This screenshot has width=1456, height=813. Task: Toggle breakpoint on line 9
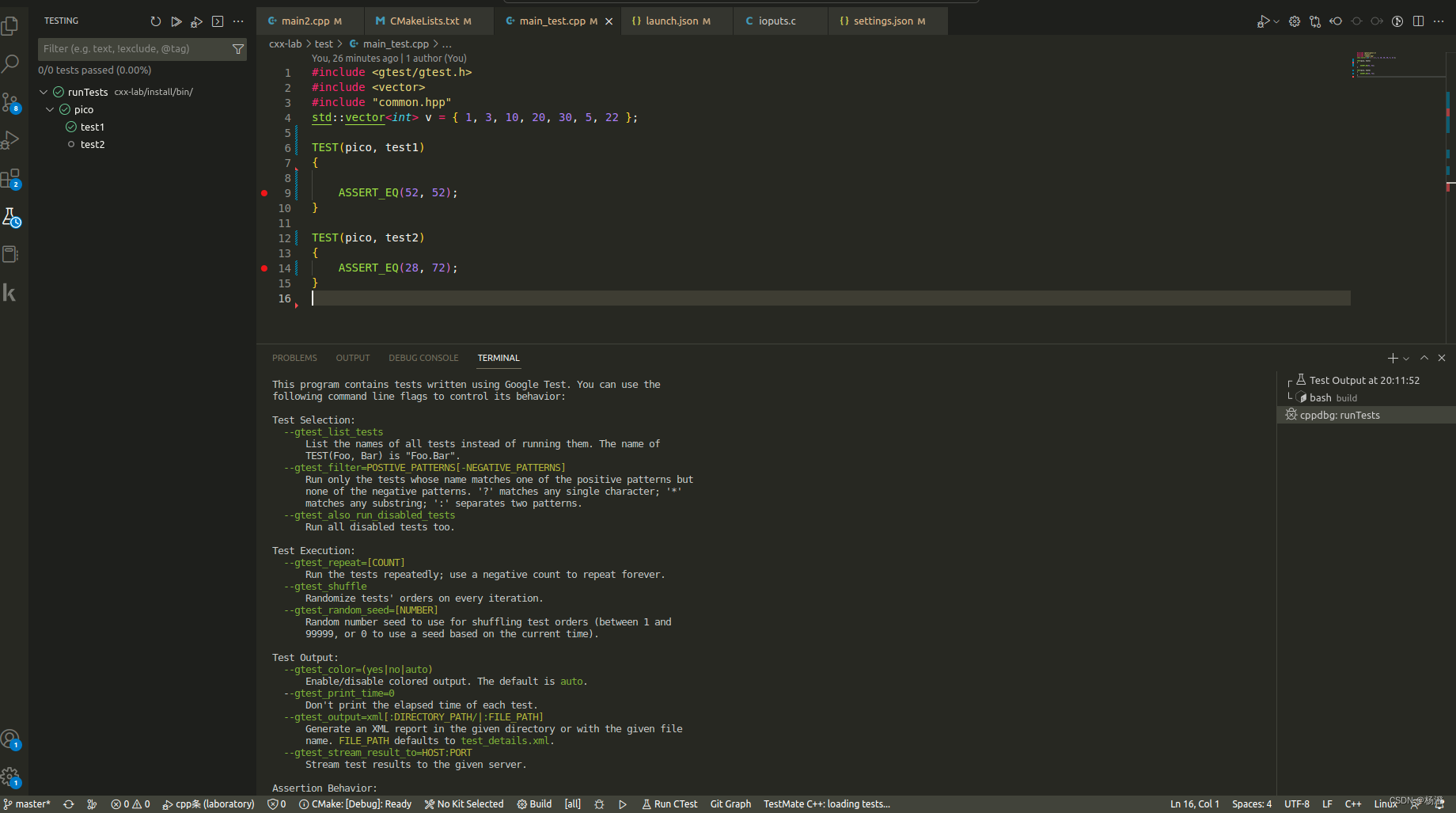point(264,193)
